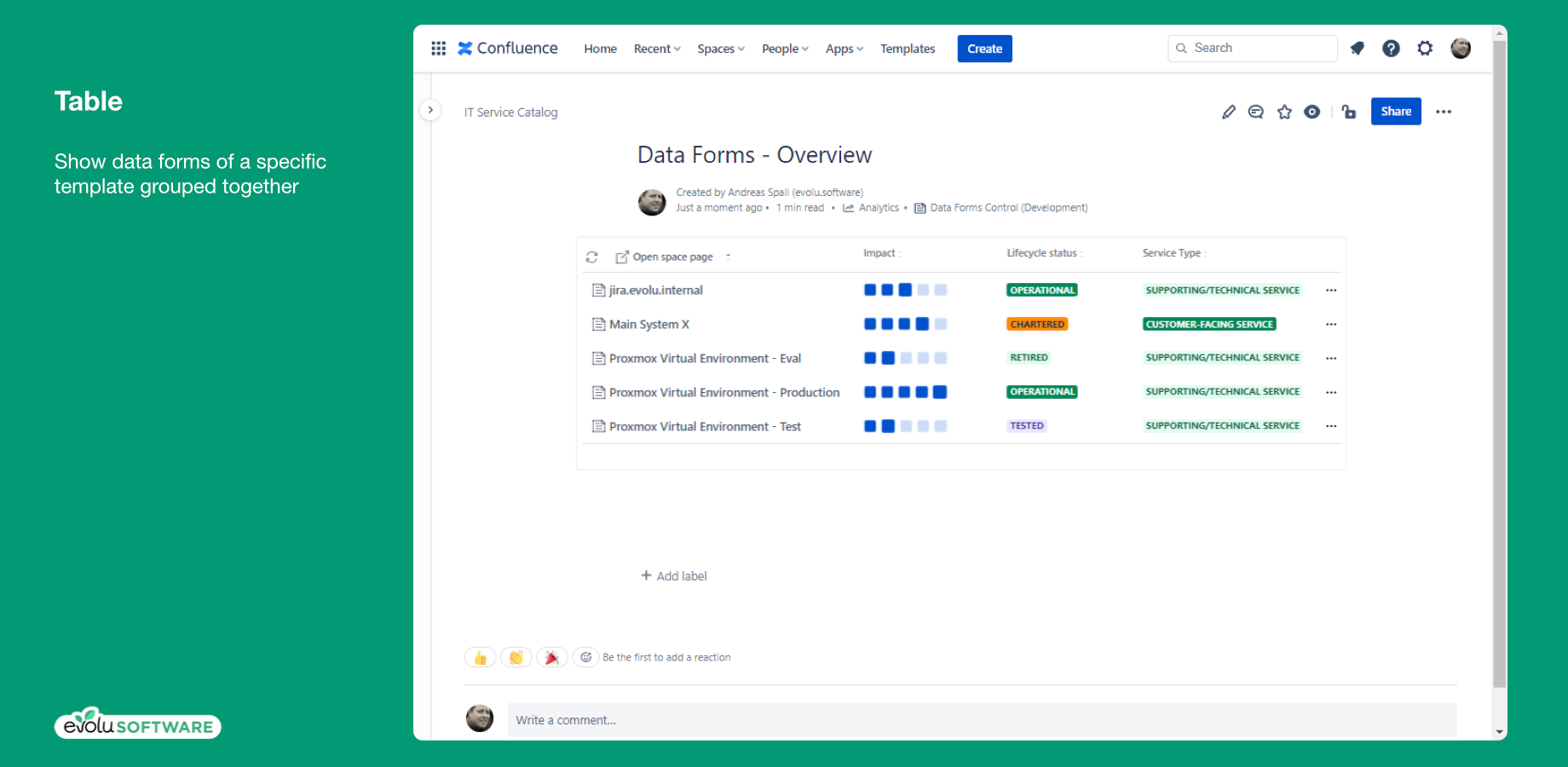Click the Confluence logo
The width and height of the screenshot is (1568, 767).
[x=508, y=49]
